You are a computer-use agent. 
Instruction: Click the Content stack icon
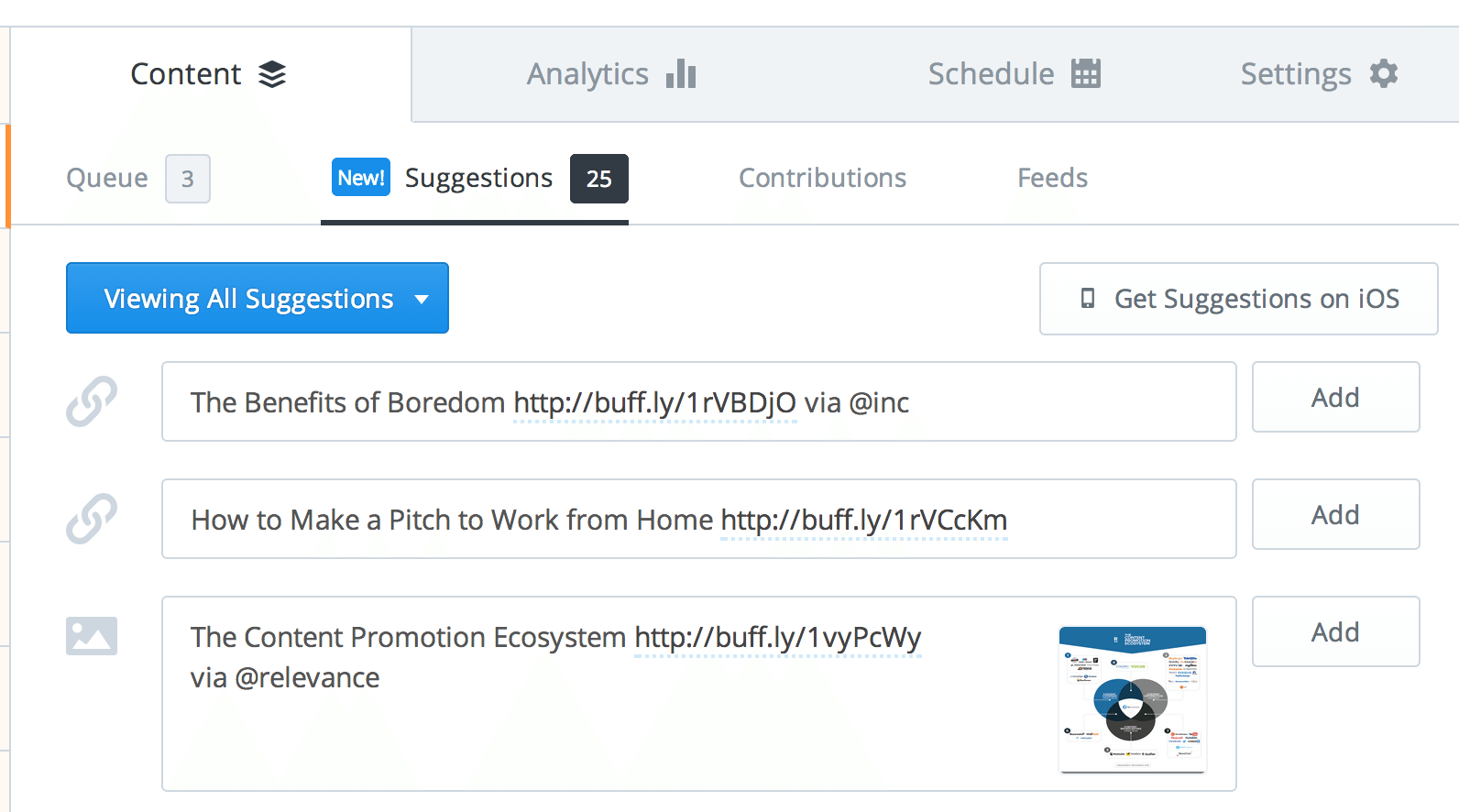(x=273, y=74)
